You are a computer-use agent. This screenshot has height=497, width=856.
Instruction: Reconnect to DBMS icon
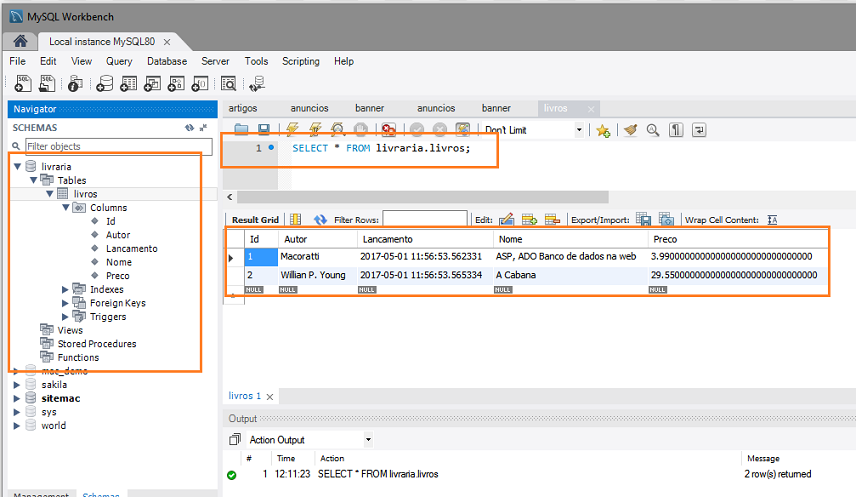(x=257, y=84)
